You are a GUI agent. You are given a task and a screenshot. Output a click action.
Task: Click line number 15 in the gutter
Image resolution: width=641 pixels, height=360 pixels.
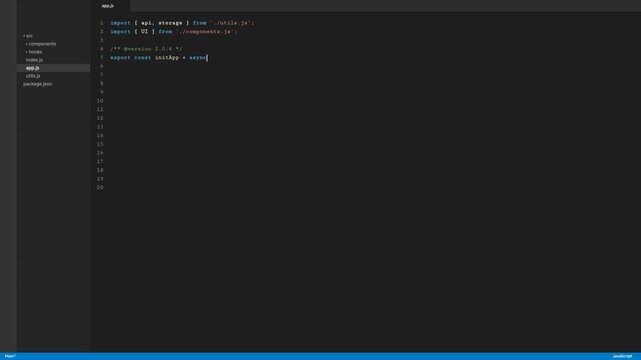click(100, 144)
